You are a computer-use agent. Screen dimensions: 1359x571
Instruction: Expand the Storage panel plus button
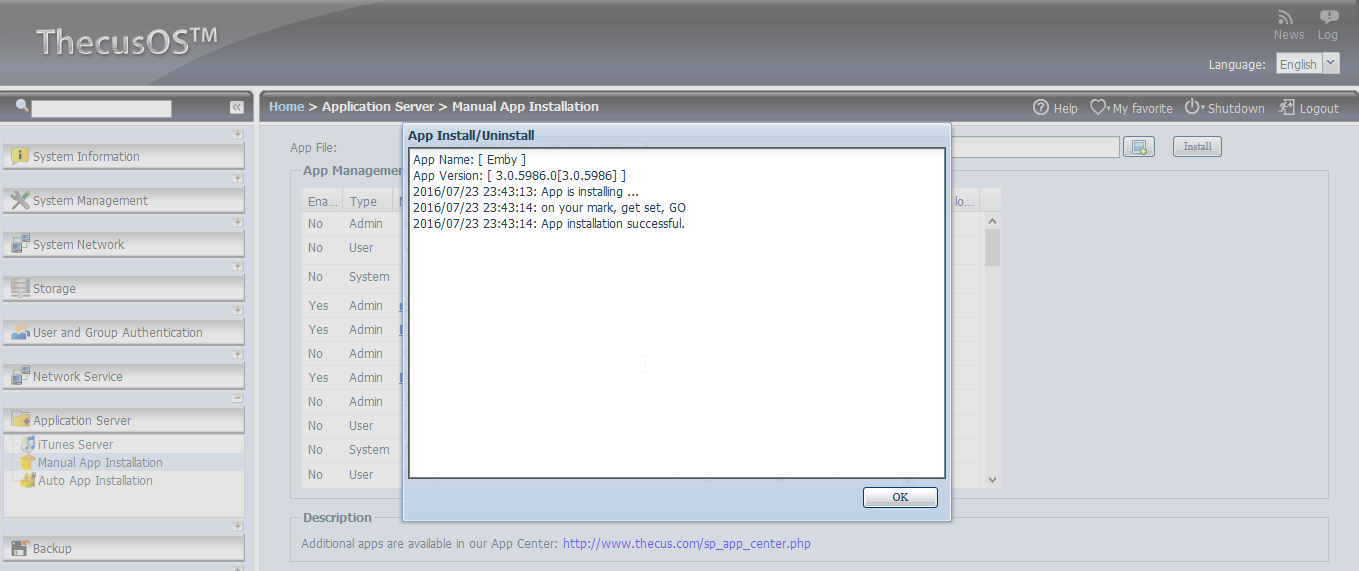(237, 266)
